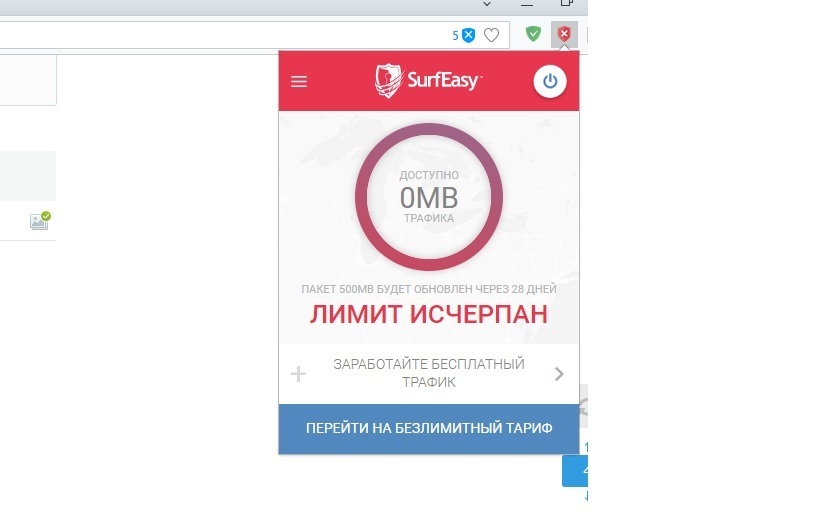The height and width of the screenshot is (518, 819).
Task: Minimize the browser window
Action: [527, 4]
